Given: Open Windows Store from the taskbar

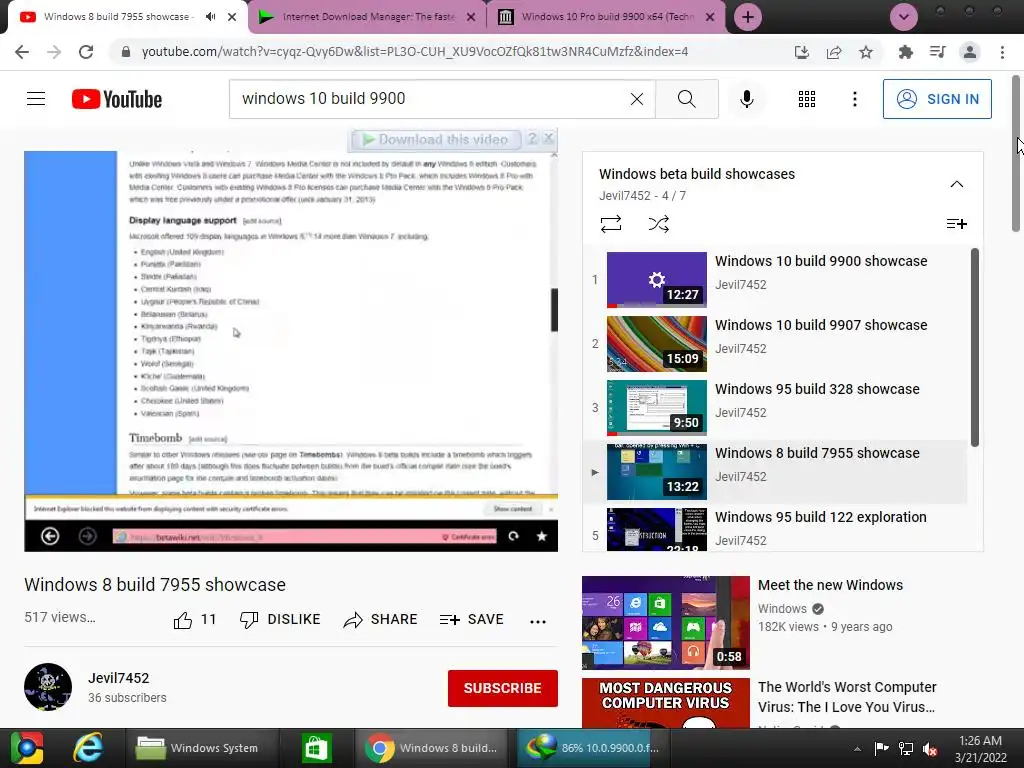Looking at the screenshot, I should tap(316, 748).
